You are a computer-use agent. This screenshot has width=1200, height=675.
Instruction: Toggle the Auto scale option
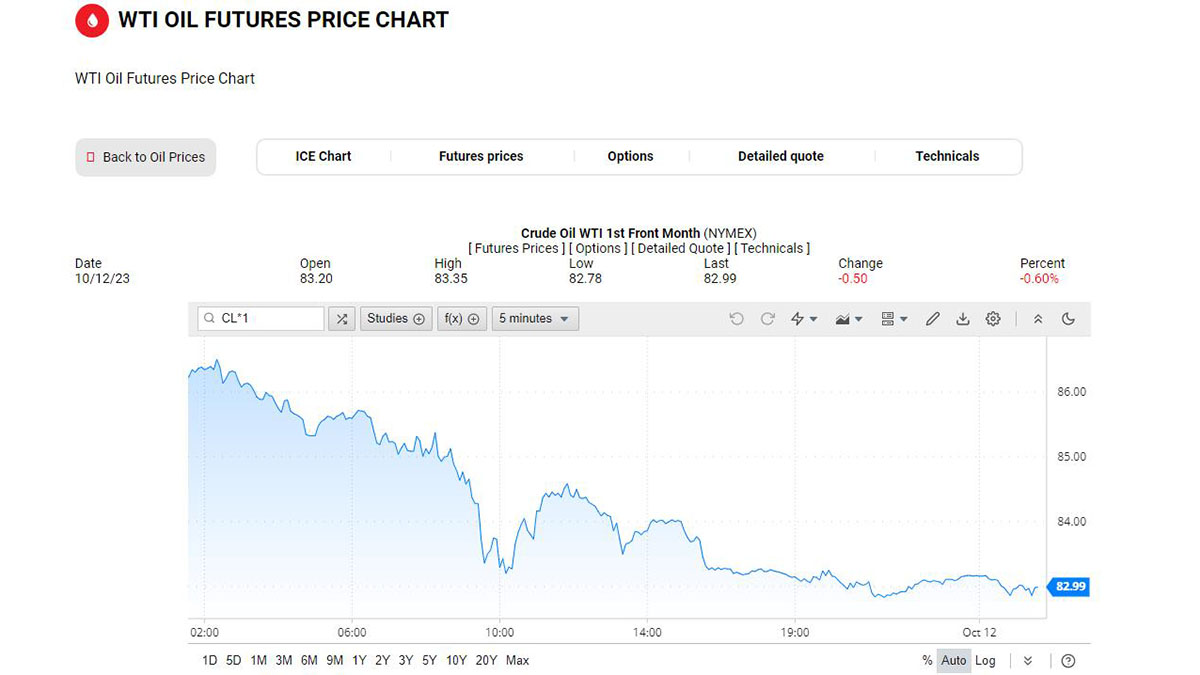point(954,661)
